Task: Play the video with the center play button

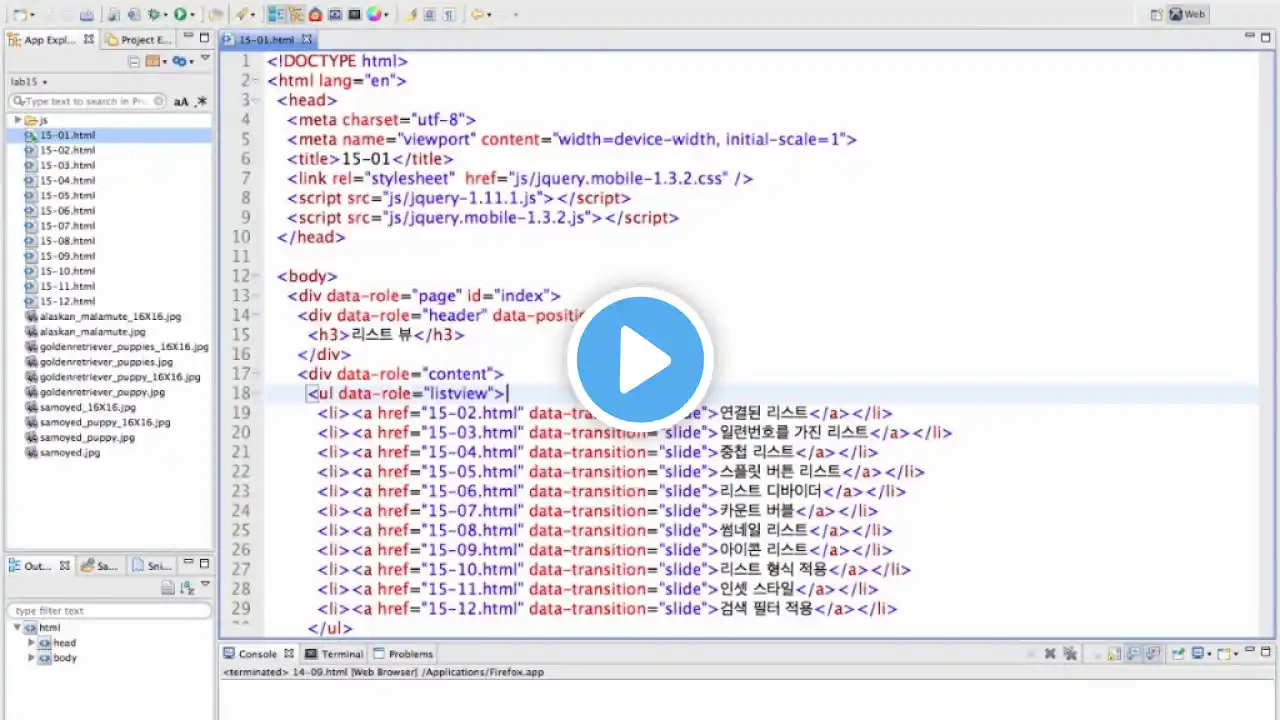Action: pyautogui.click(x=640, y=358)
